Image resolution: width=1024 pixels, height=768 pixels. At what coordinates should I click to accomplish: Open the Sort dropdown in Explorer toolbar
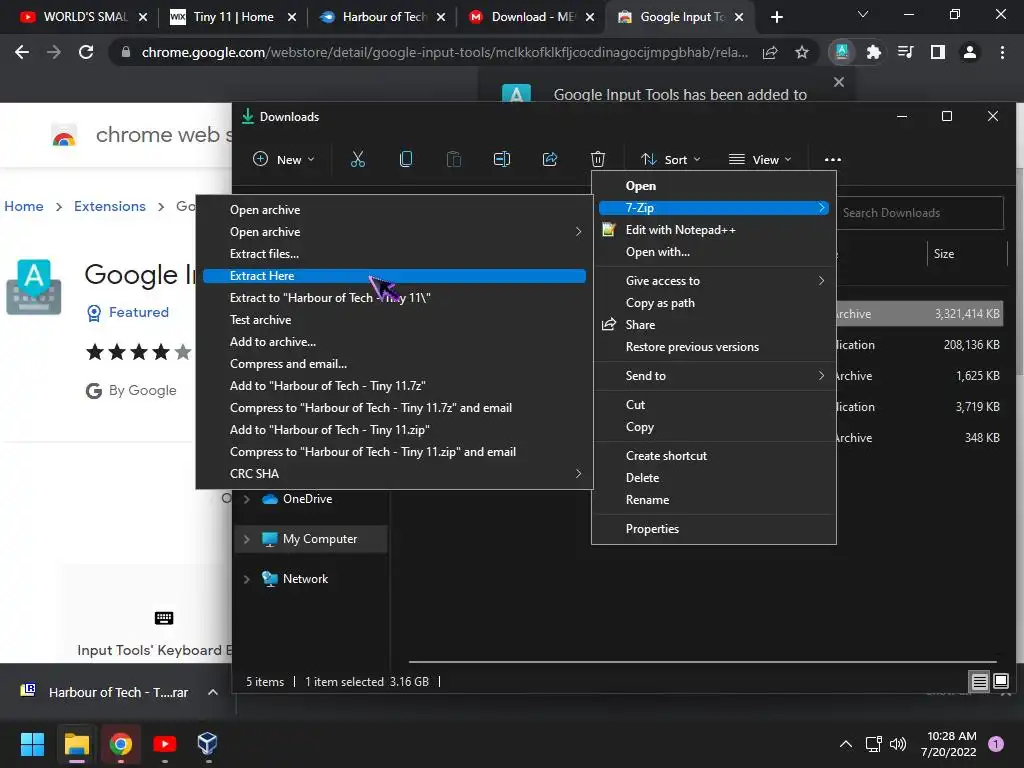670,159
